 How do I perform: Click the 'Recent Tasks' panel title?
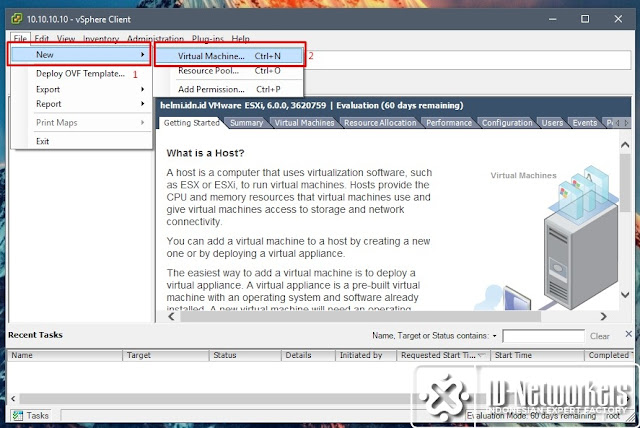click(x=35, y=335)
